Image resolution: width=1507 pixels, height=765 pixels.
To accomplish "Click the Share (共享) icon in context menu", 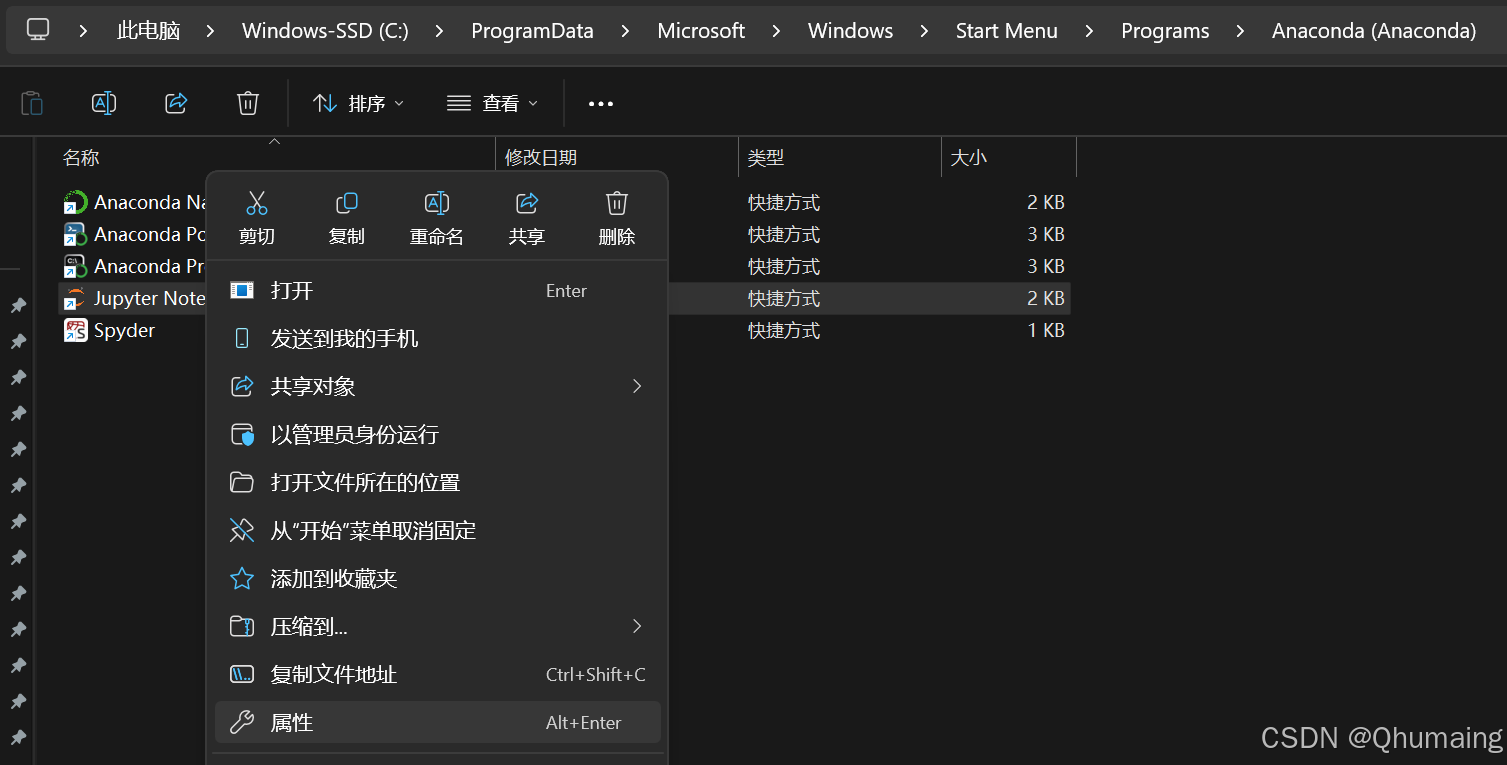I will pyautogui.click(x=527, y=204).
